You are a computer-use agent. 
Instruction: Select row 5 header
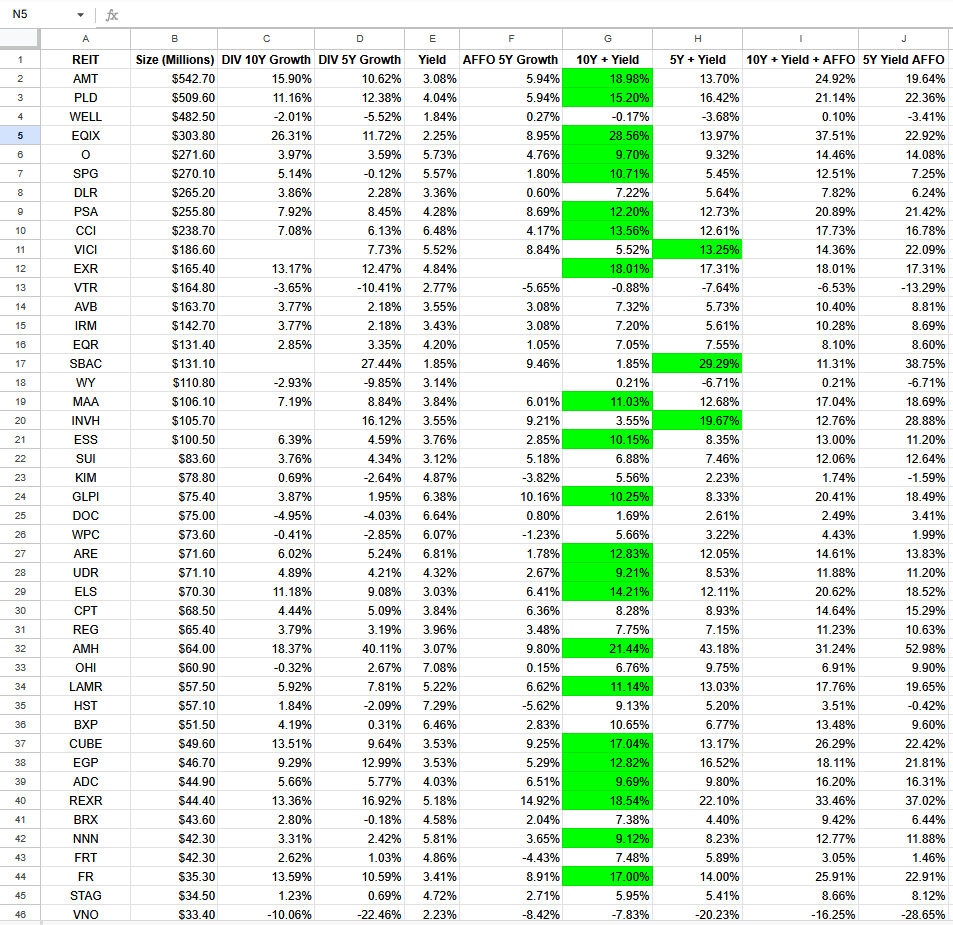click(x=20, y=136)
